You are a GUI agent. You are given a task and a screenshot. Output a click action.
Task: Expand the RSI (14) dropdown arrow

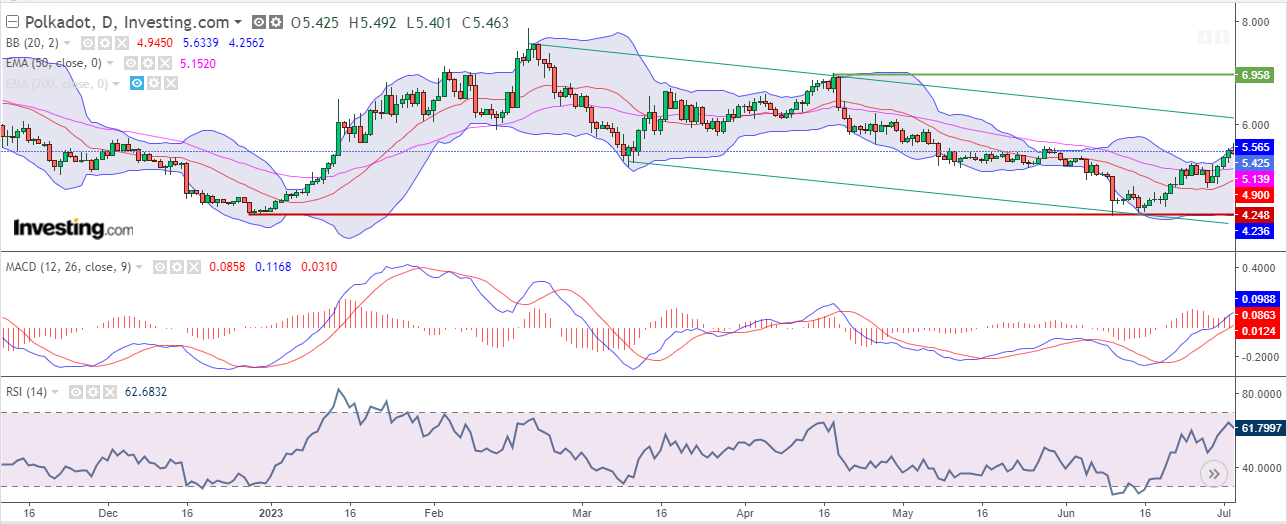click(x=54, y=392)
